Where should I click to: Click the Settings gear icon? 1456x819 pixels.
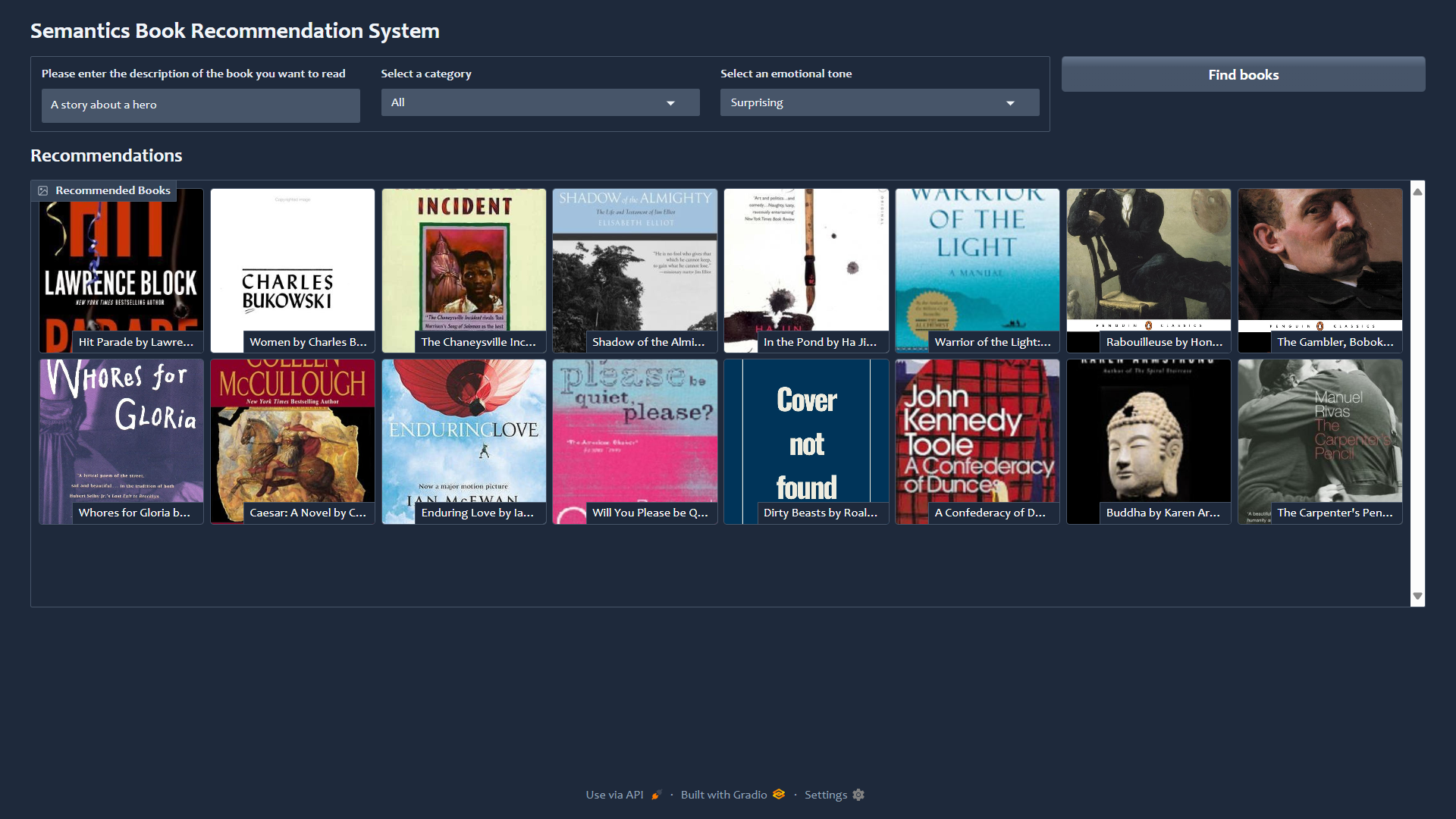tap(858, 795)
